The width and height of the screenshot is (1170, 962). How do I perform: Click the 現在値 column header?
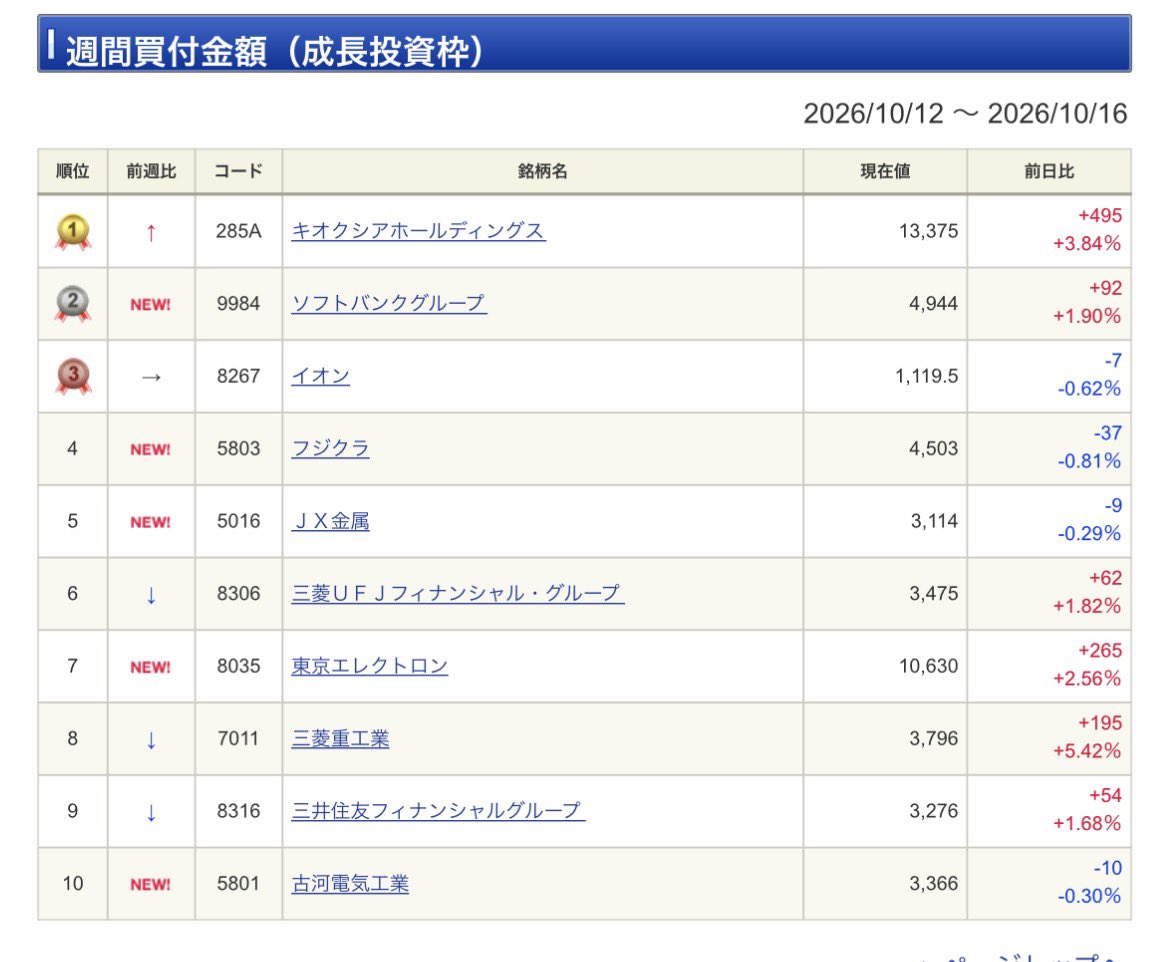pos(885,171)
